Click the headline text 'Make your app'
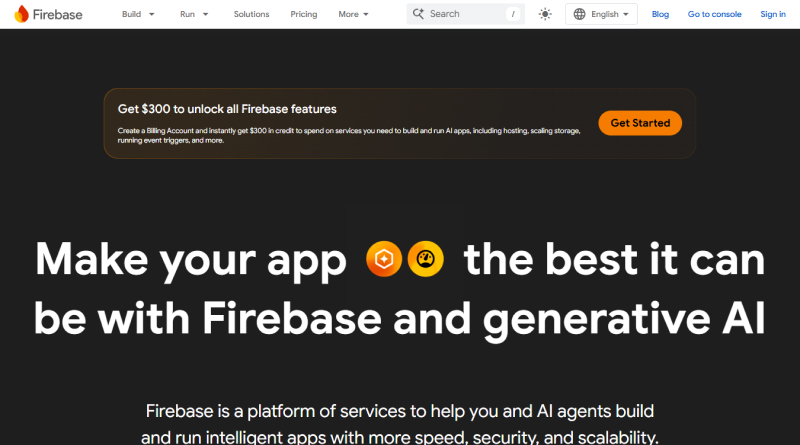Image resolution: width=800 pixels, height=445 pixels. [x=191, y=260]
